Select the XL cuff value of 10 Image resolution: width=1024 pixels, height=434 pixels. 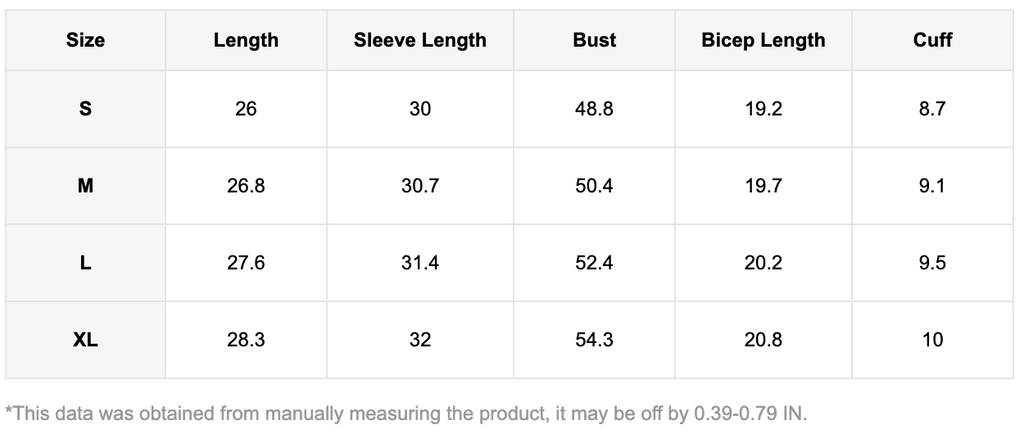(932, 340)
